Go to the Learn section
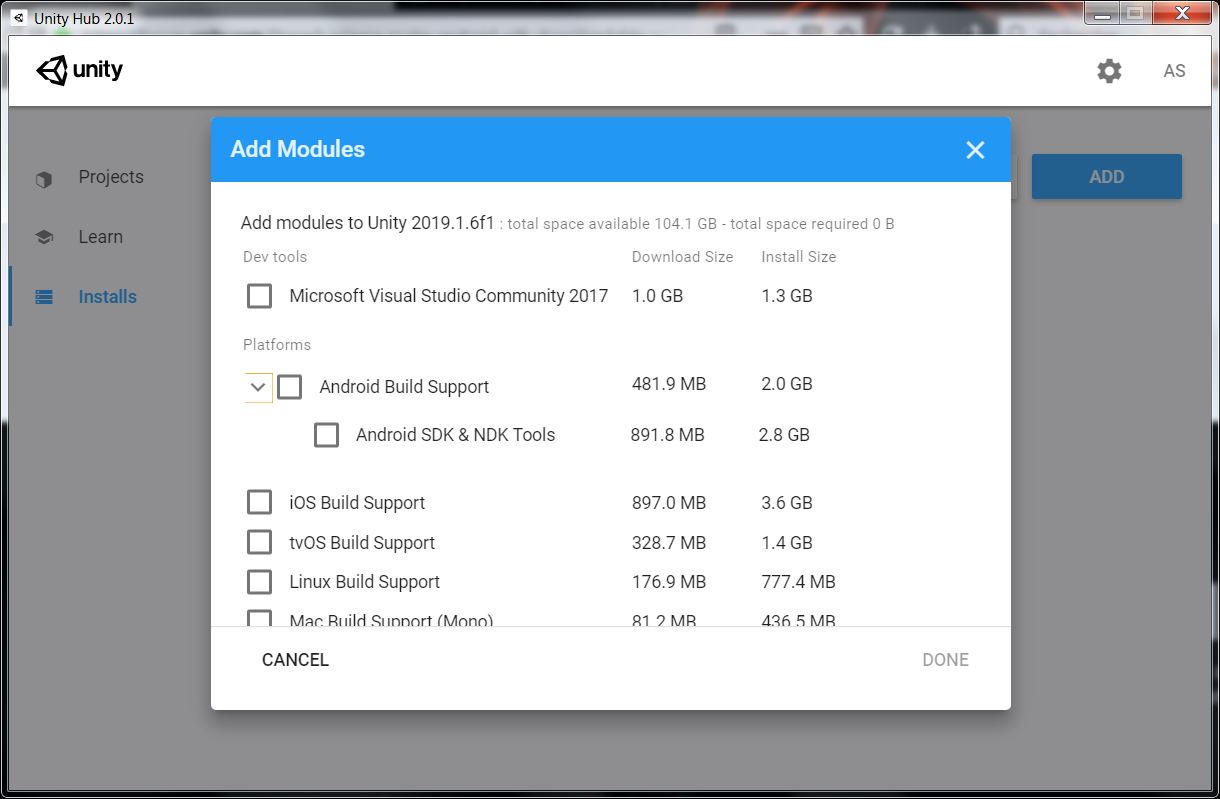Image resolution: width=1220 pixels, height=799 pixels. point(101,237)
